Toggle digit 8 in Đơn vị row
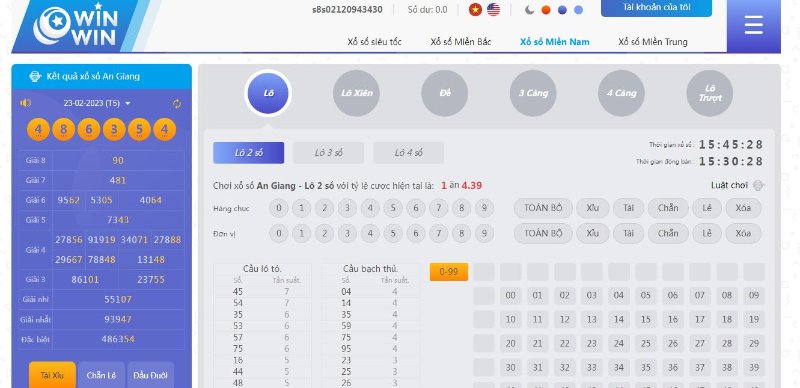This screenshot has width=800, height=388. click(461, 233)
